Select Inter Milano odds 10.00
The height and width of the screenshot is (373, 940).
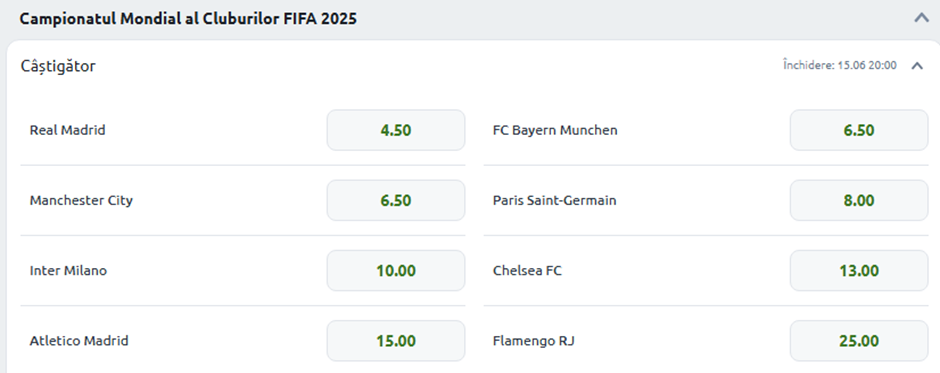pyautogui.click(x=396, y=270)
